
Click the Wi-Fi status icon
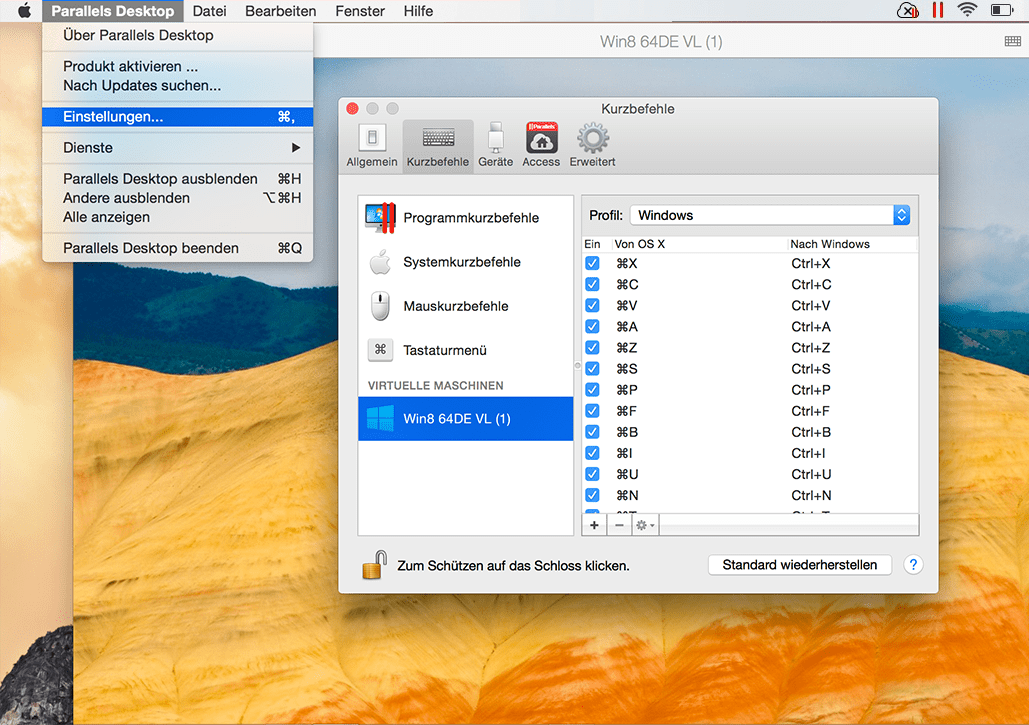click(x=967, y=10)
